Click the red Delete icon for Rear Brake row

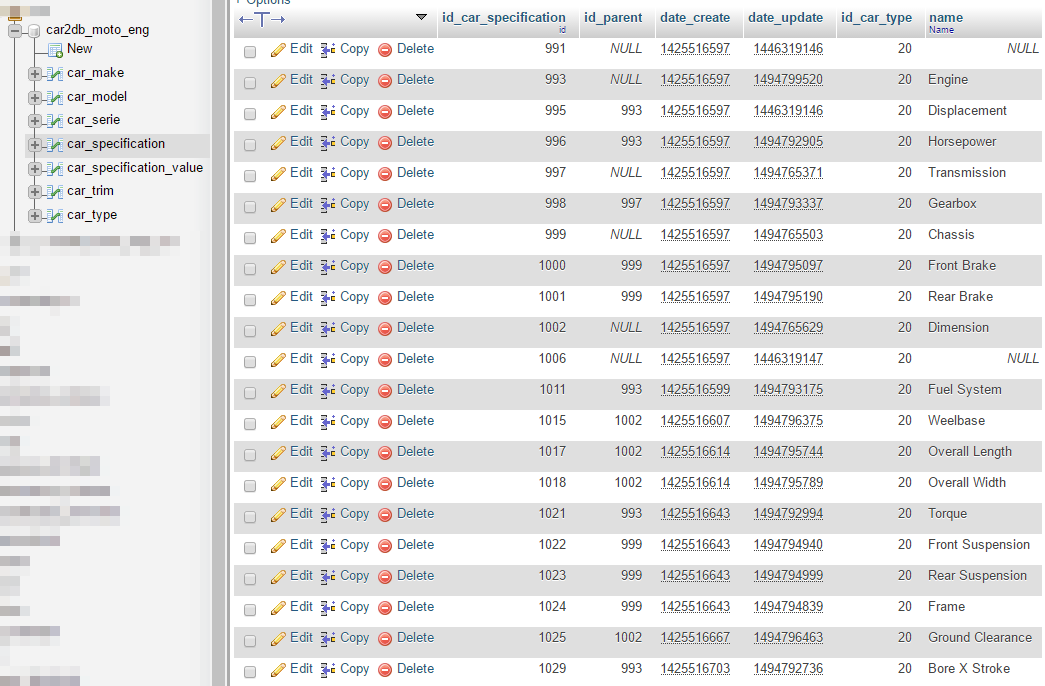coord(385,298)
